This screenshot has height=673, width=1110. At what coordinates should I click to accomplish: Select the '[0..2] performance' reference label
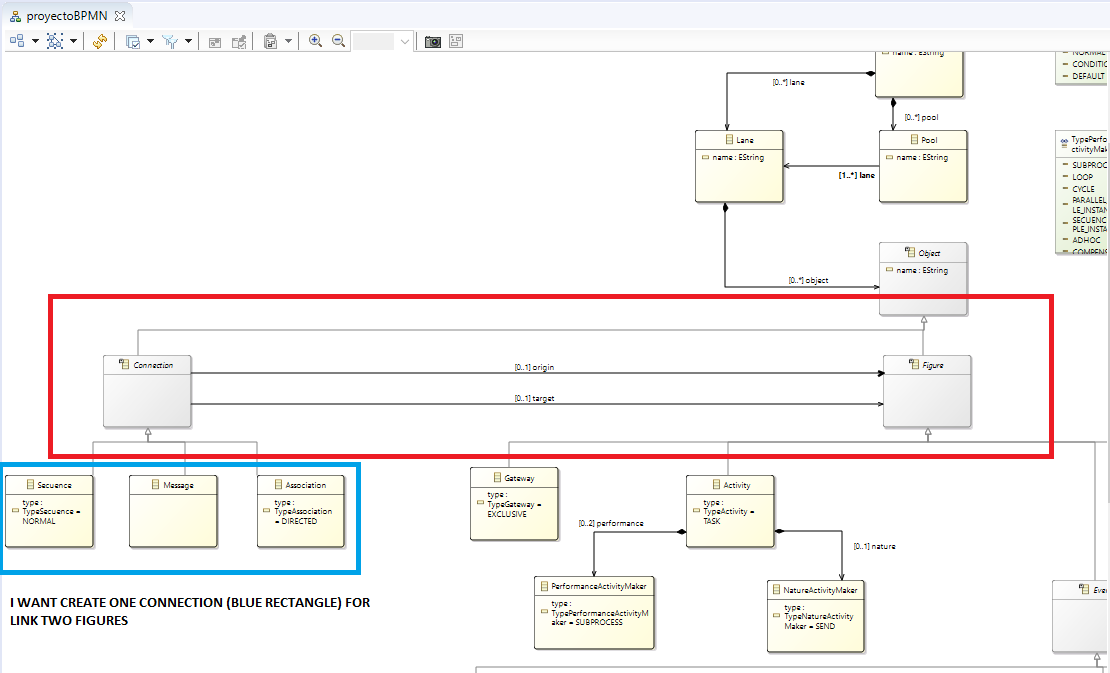[611, 524]
